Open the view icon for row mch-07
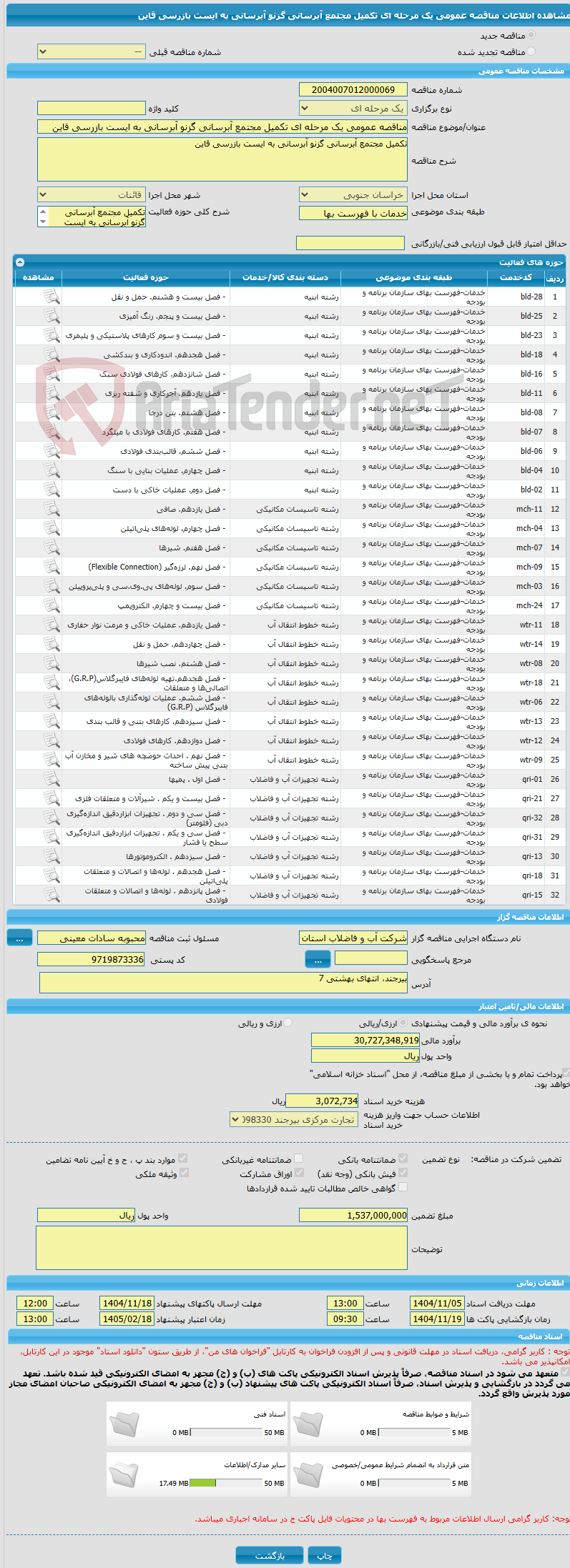 click(51, 547)
